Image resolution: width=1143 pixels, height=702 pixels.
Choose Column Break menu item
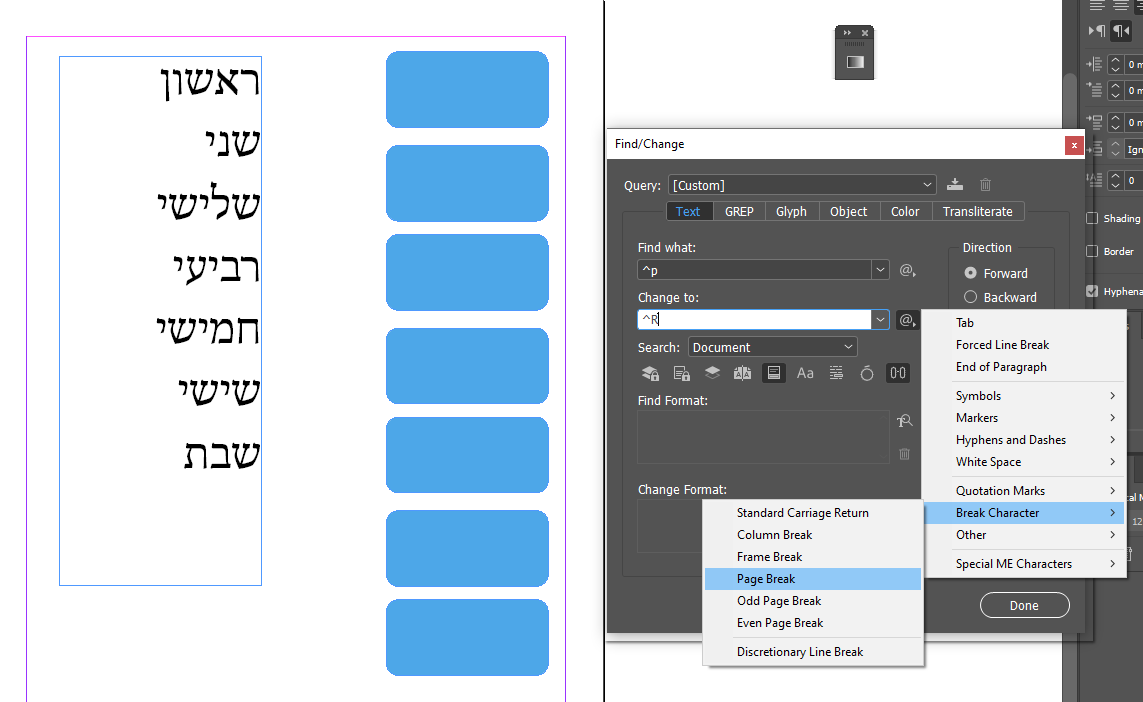point(813,534)
